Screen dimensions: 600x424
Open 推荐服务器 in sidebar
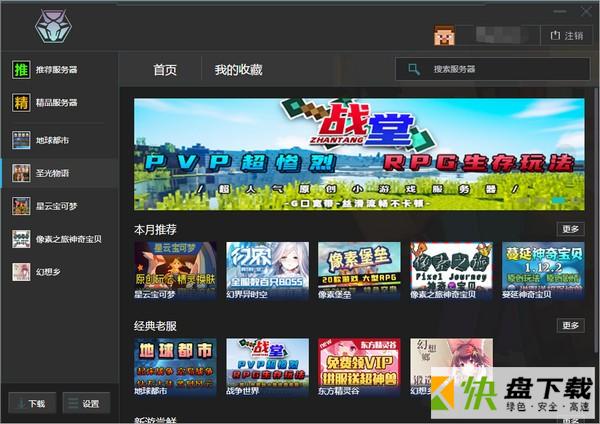click(57, 70)
